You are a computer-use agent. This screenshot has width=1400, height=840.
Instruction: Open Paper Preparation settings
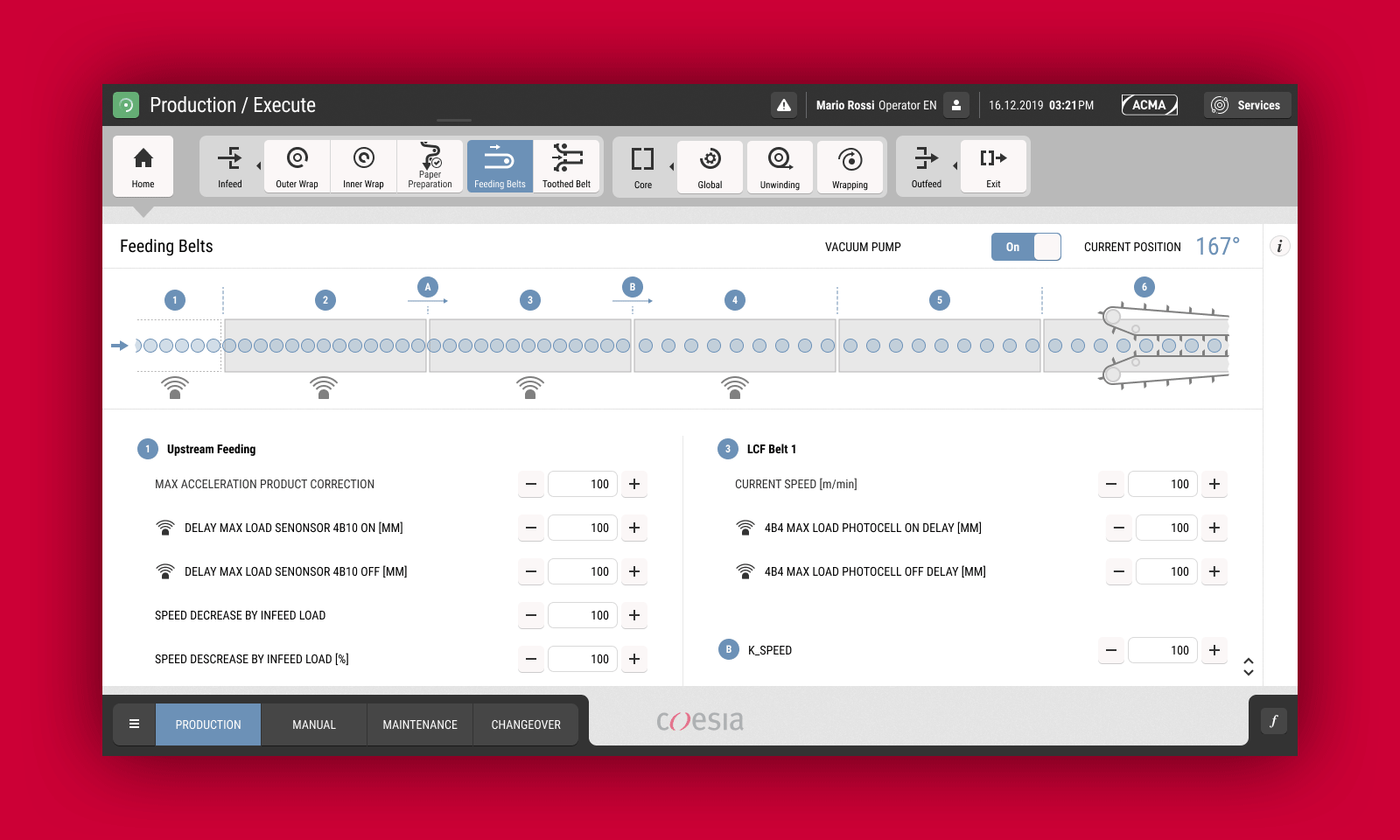tap(430, 165)
